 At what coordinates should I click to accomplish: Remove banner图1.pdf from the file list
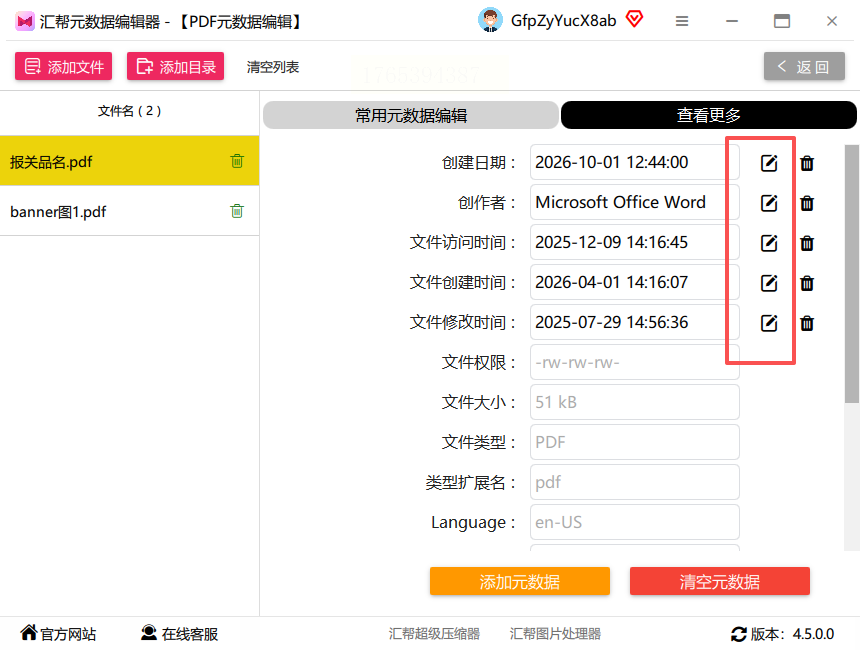(x=237, y=211)
